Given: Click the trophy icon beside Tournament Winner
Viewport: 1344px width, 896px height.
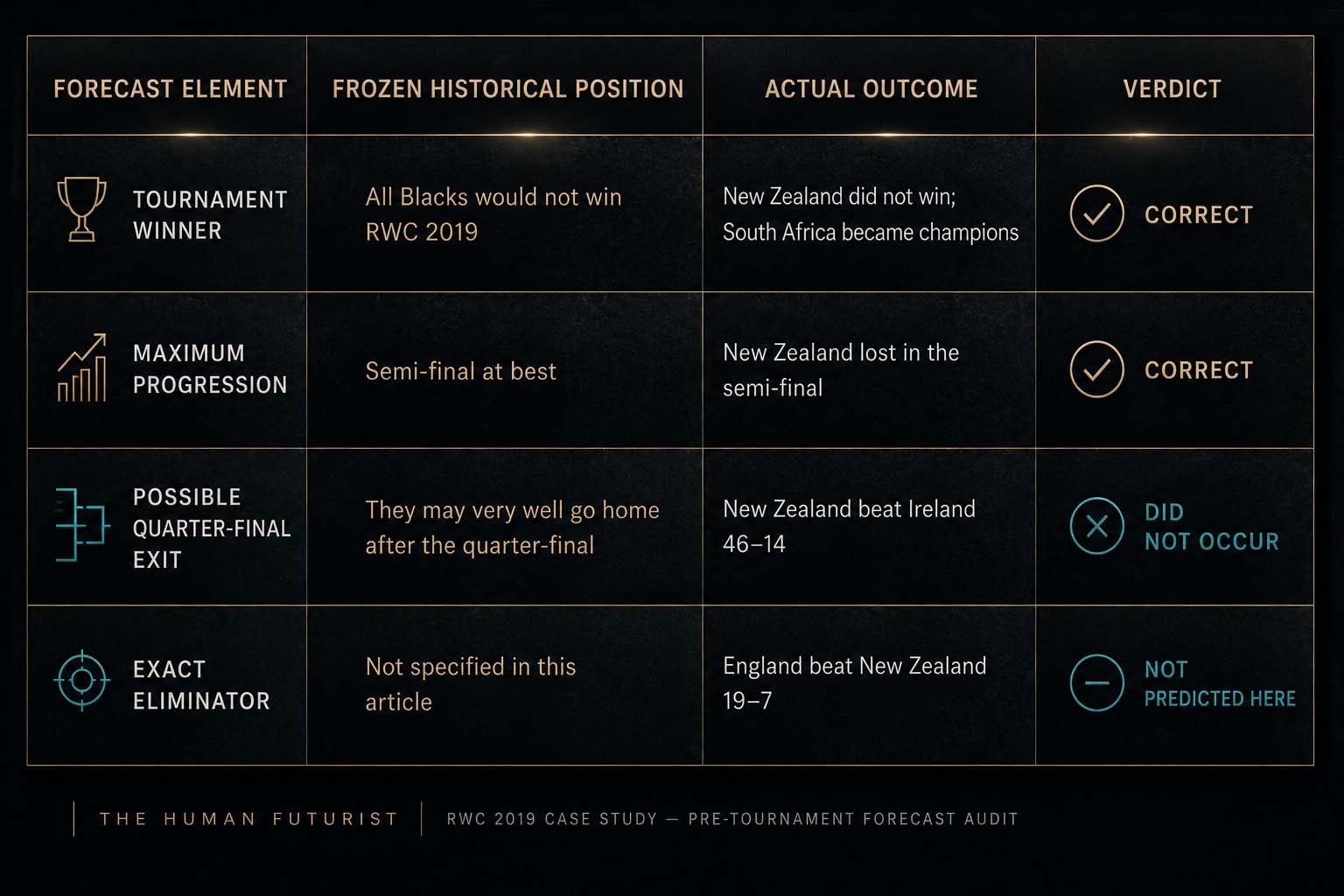Looking at the screenshot, I should 81,209.
